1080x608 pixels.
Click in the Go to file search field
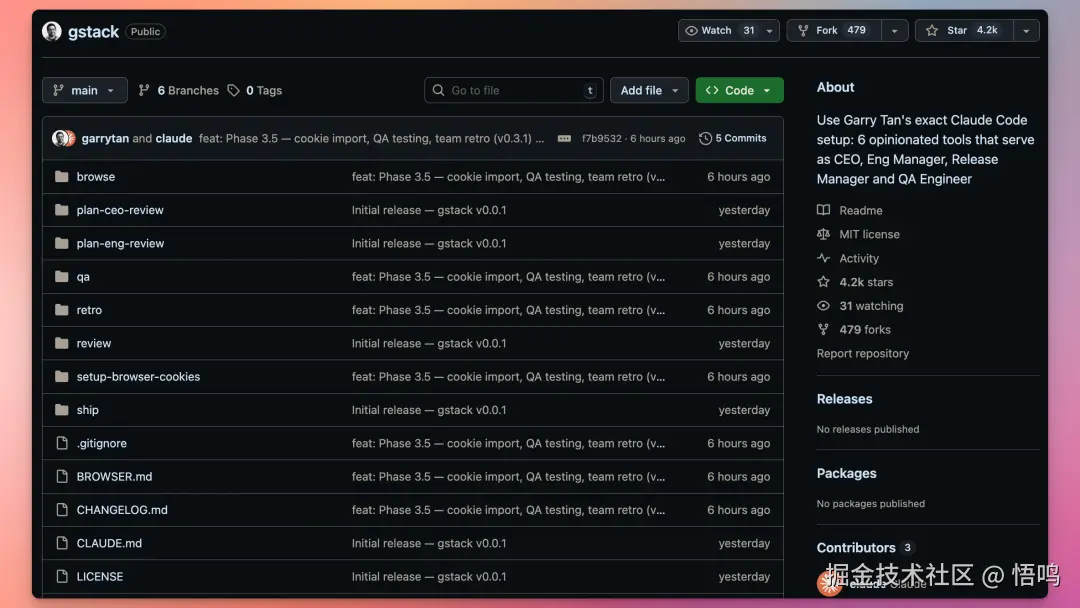[x=514, y=90]
